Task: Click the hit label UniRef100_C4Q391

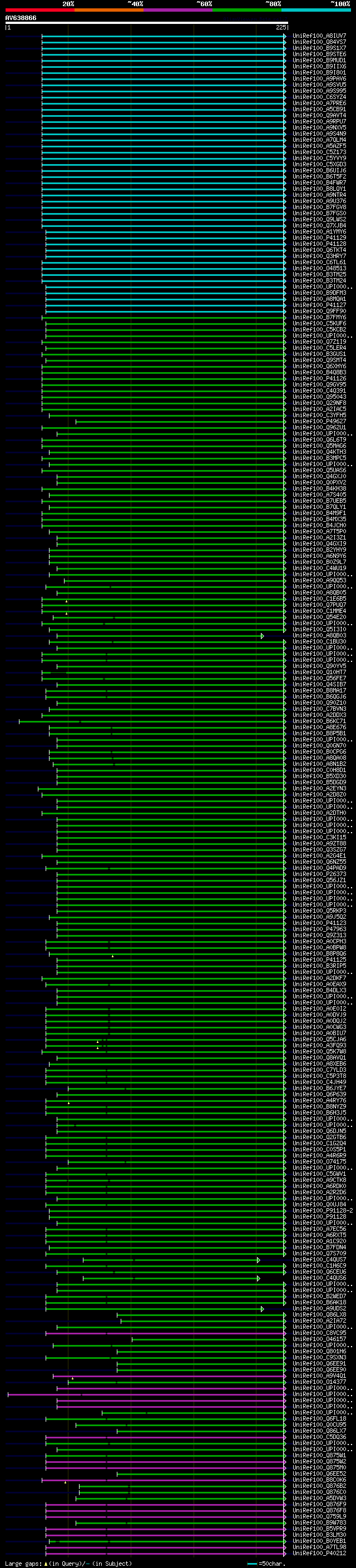Action: coord(319,391)
